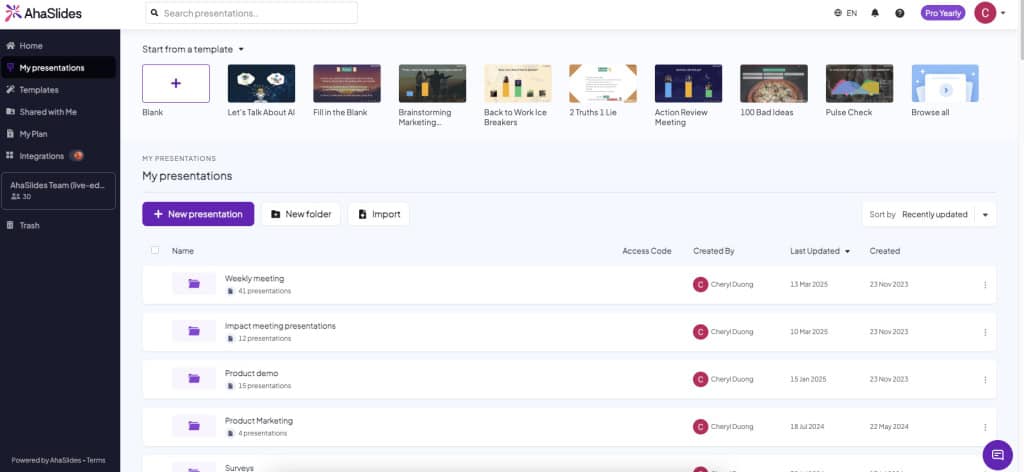Open the Product demo folder name
Image resolution: width=1024 pixels, height=472 pixels.
[x=251, y=373]
